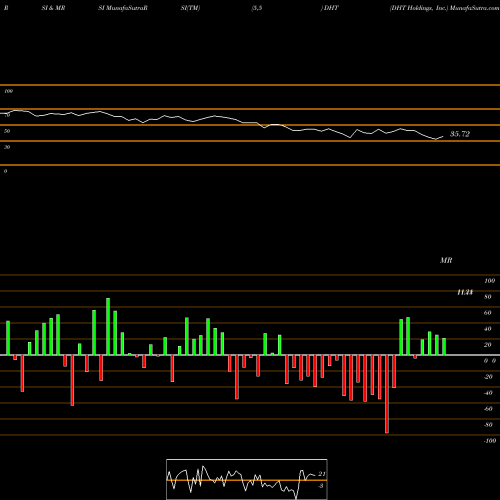Click the "40" label on the MR axis

coord(488,329)
